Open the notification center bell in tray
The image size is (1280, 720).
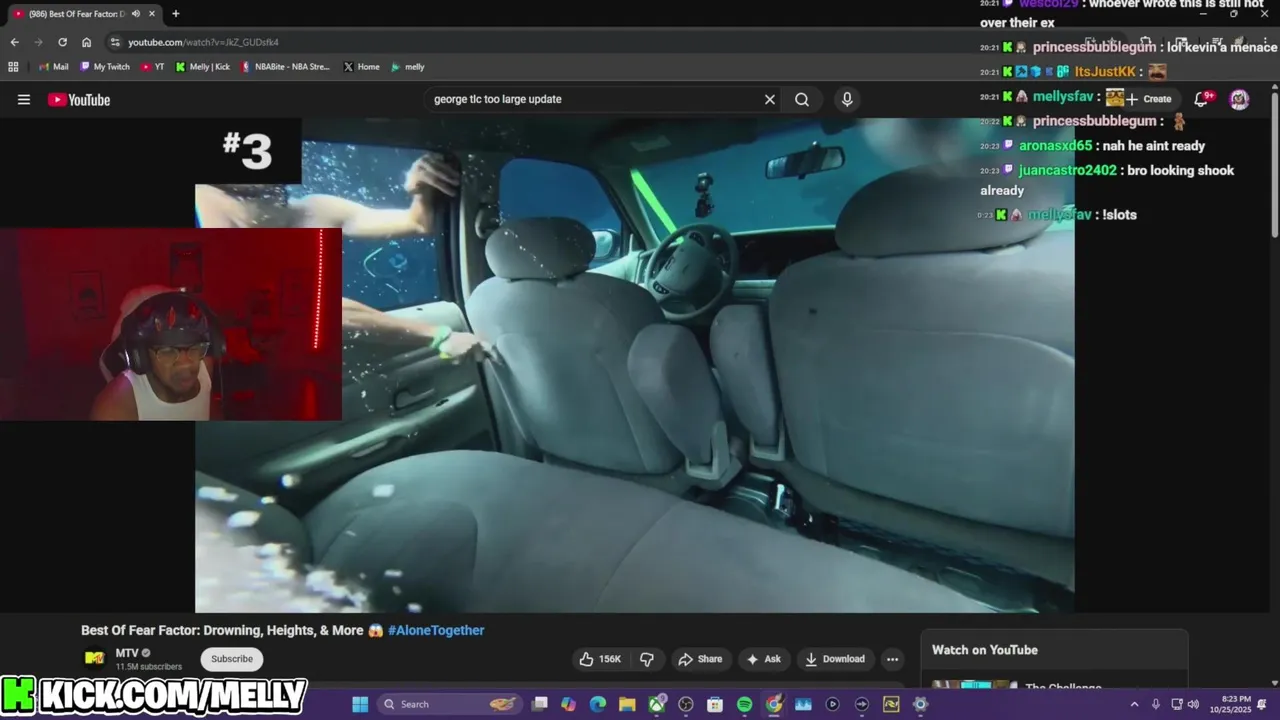(x=1263, y=704)
